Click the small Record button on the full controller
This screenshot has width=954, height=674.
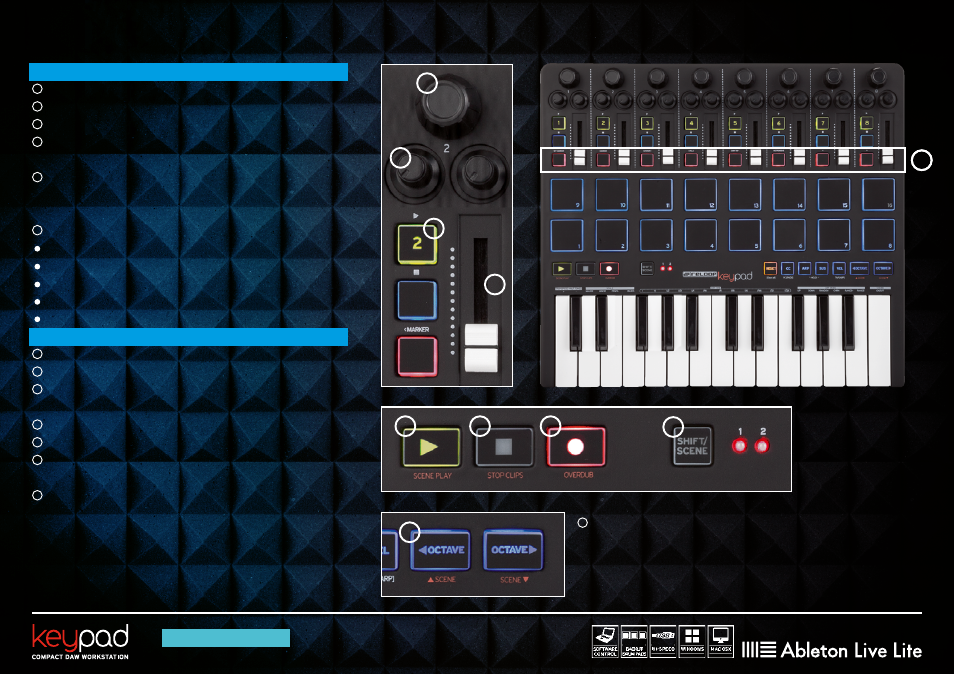[x=609, y=268]
